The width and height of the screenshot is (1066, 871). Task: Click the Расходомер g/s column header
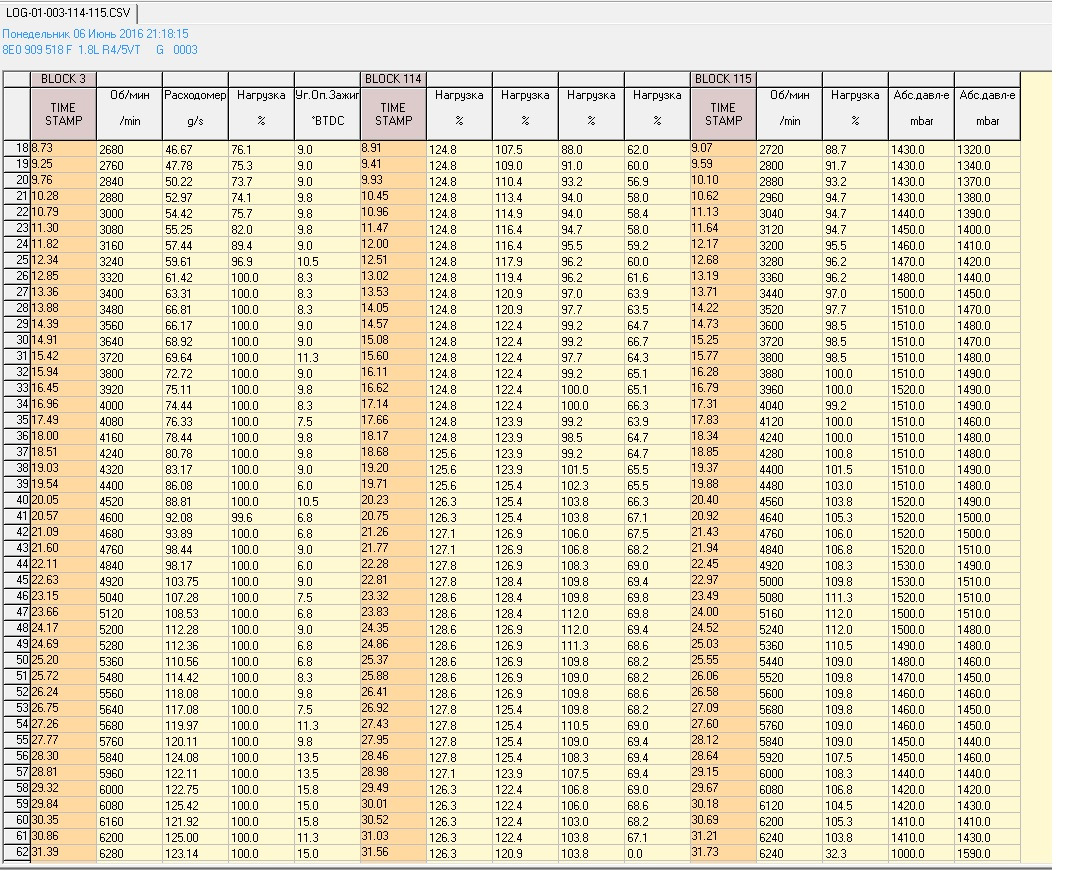pos(195,114)
